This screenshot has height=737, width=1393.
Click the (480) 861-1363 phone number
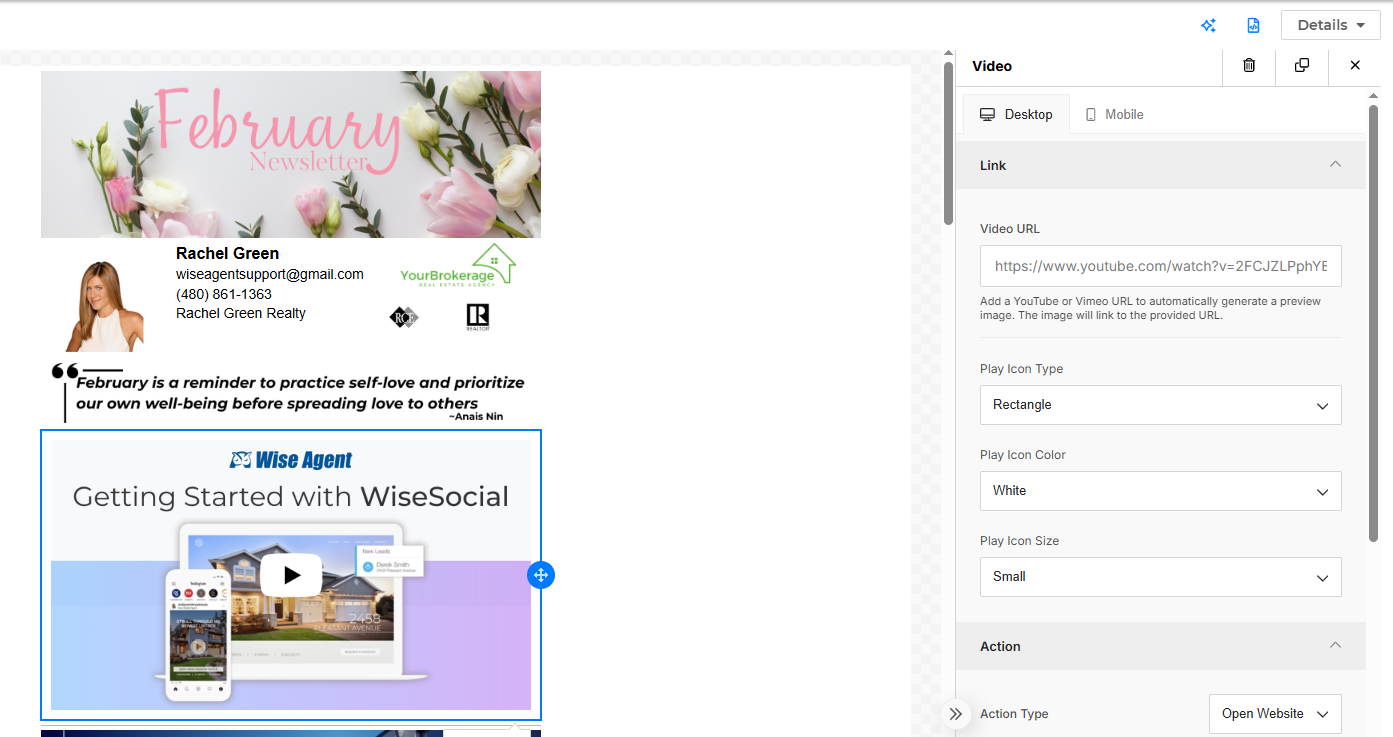click(224, 294)
